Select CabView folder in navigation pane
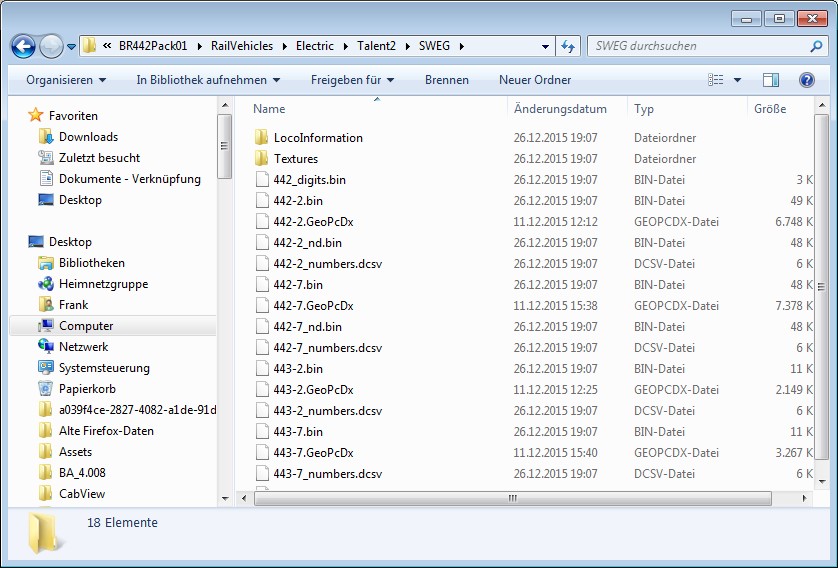Image resolution: width=838 pixels, height=568 pixels. (x=81, y=494)
